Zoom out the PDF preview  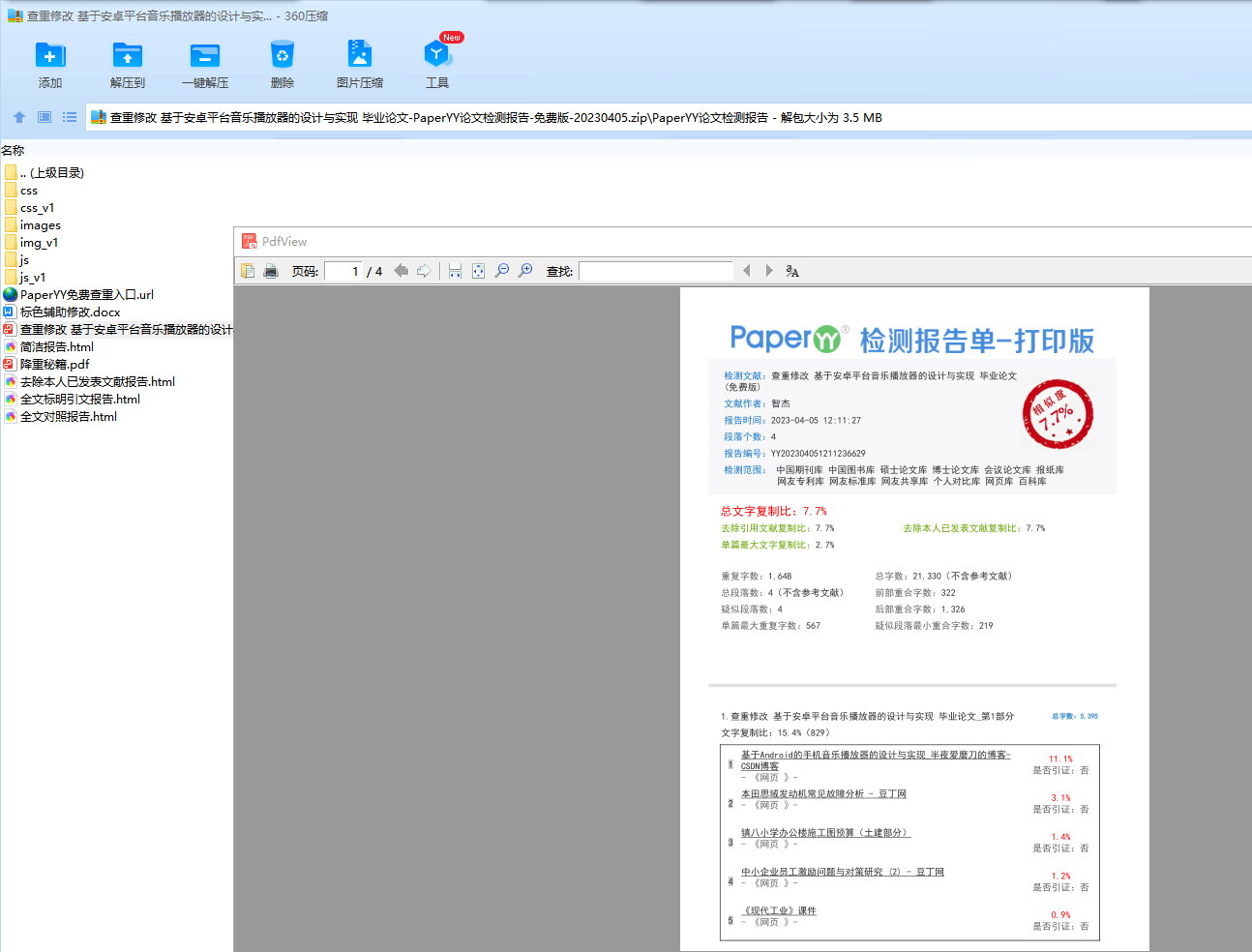coord(501,271)
